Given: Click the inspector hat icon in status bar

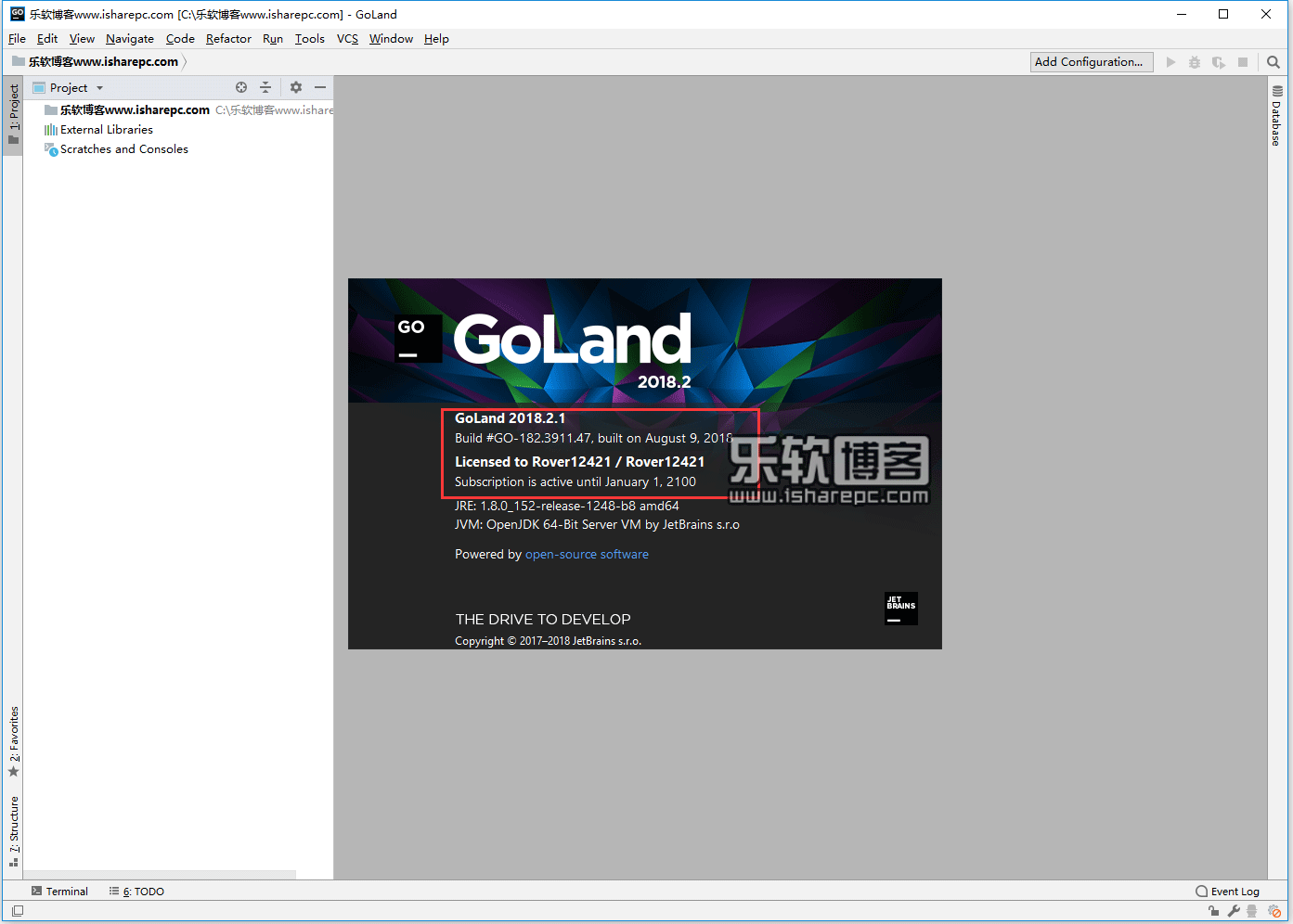Looking at the screenshot, I should (x=1252, y=911).
